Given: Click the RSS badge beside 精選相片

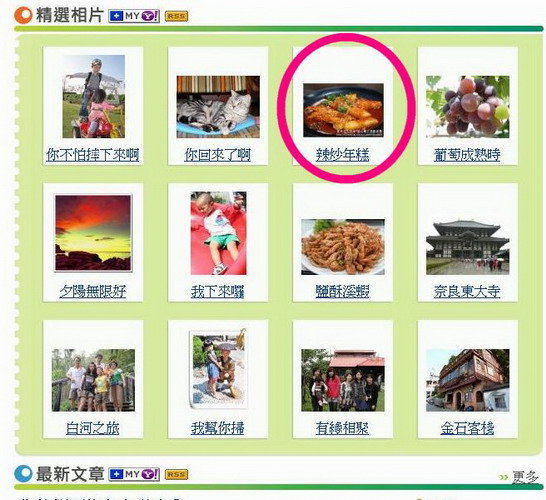Looking at the screenshot, I should [x=176, y=16].
